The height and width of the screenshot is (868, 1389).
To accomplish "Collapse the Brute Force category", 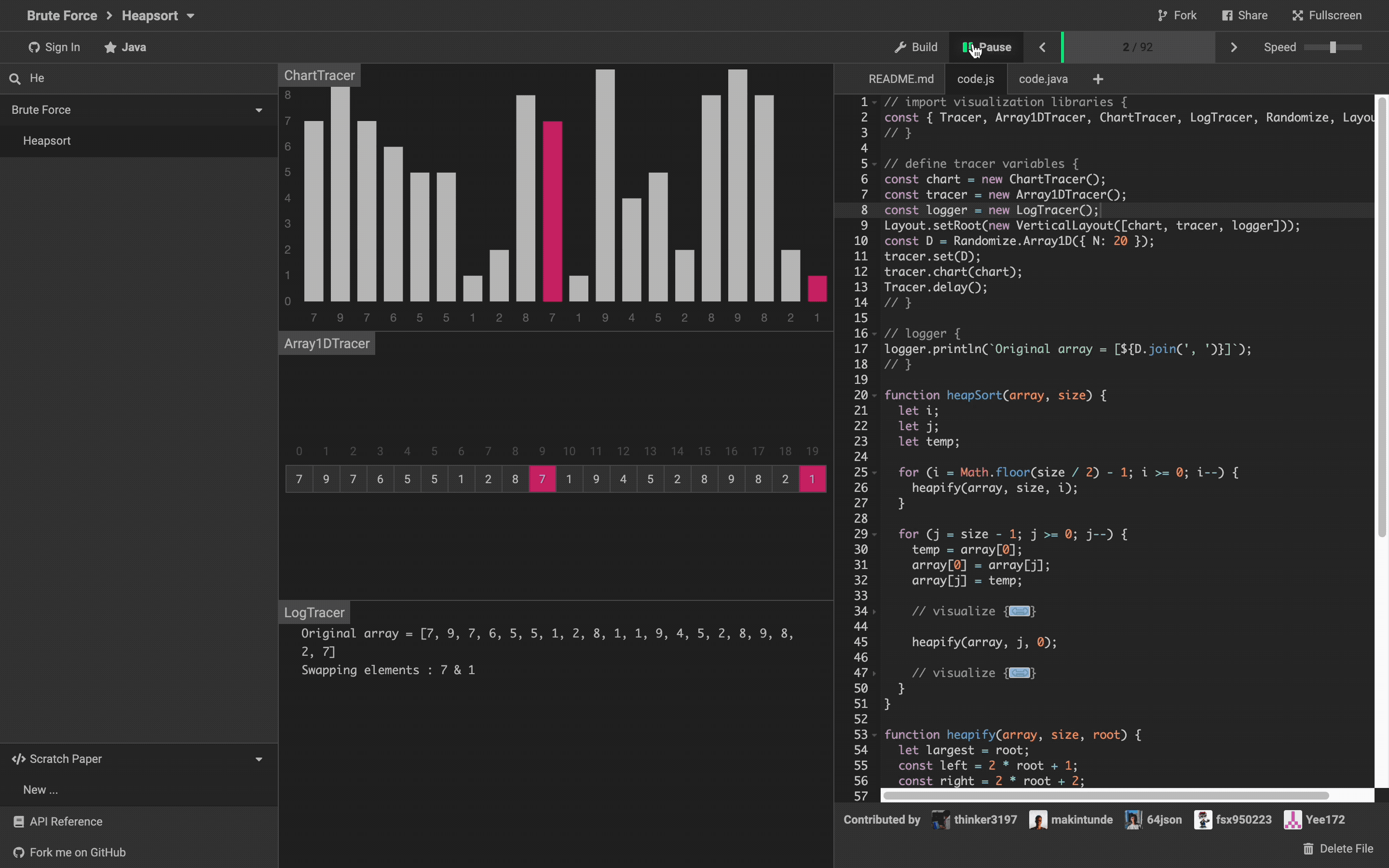I will pyautogui.click(x=259, y=109).
